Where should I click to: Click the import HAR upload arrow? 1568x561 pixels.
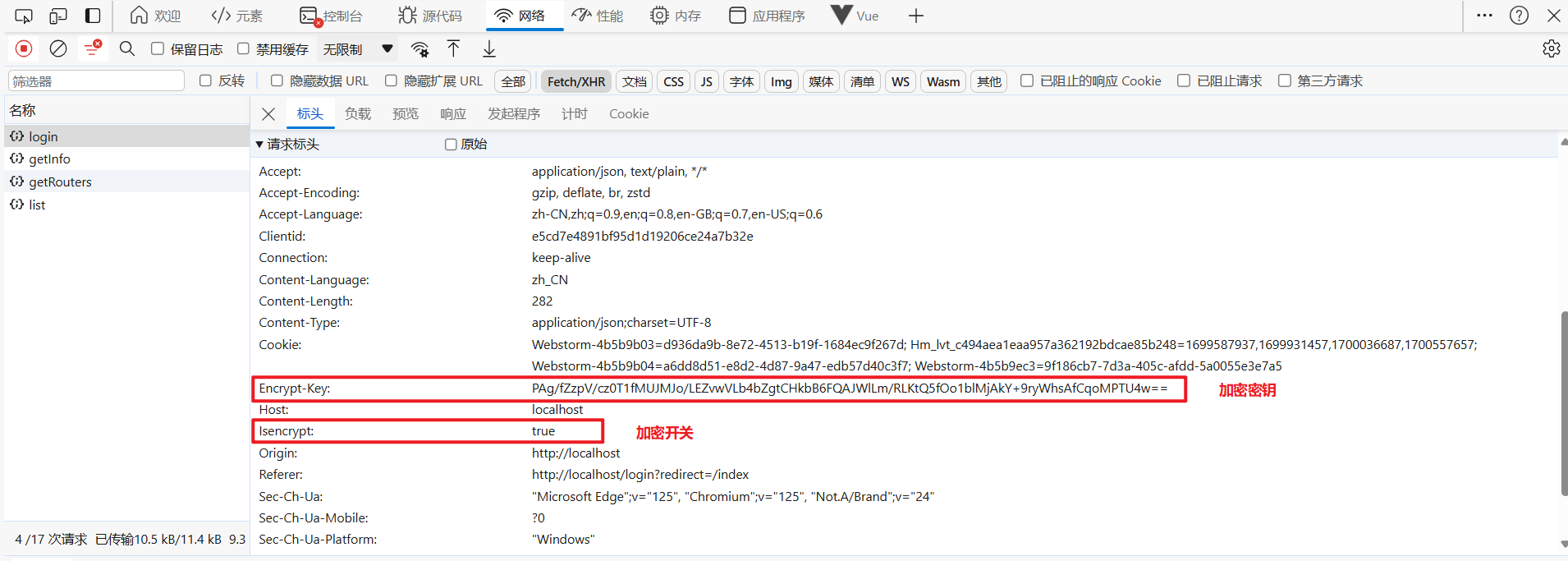point(453,48)
